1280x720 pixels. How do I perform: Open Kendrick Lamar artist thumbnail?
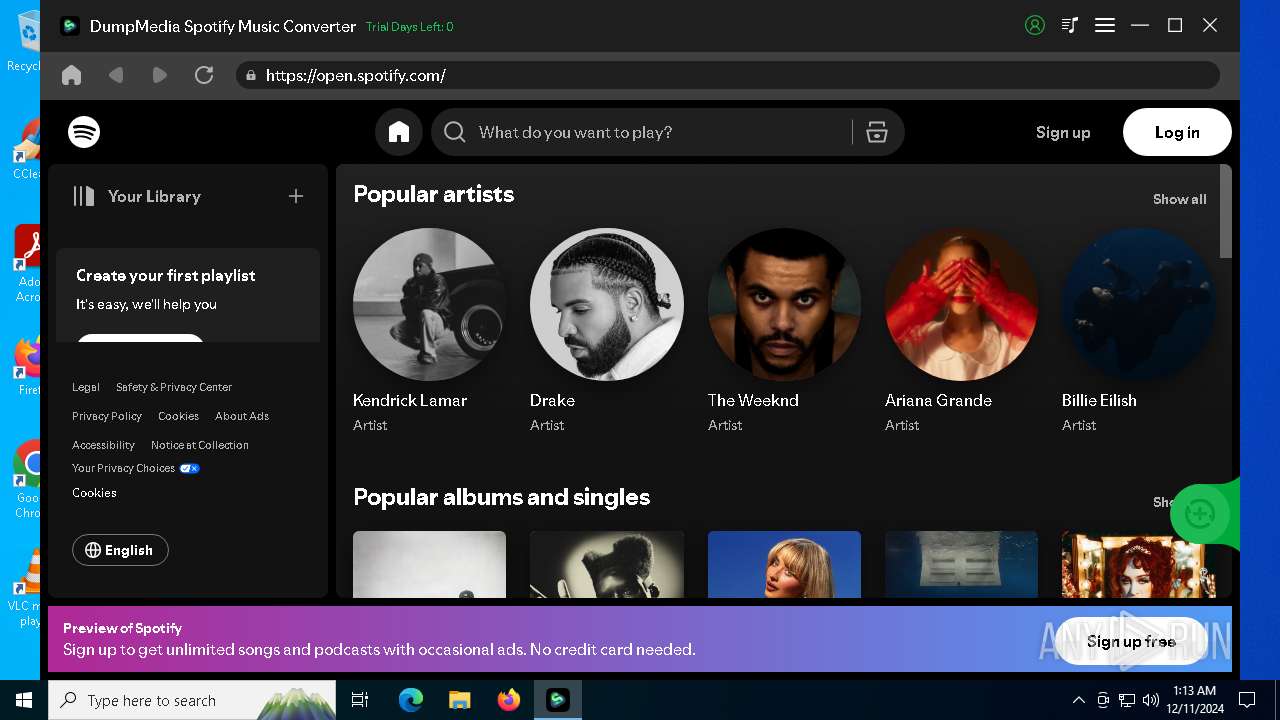point(429,304)
